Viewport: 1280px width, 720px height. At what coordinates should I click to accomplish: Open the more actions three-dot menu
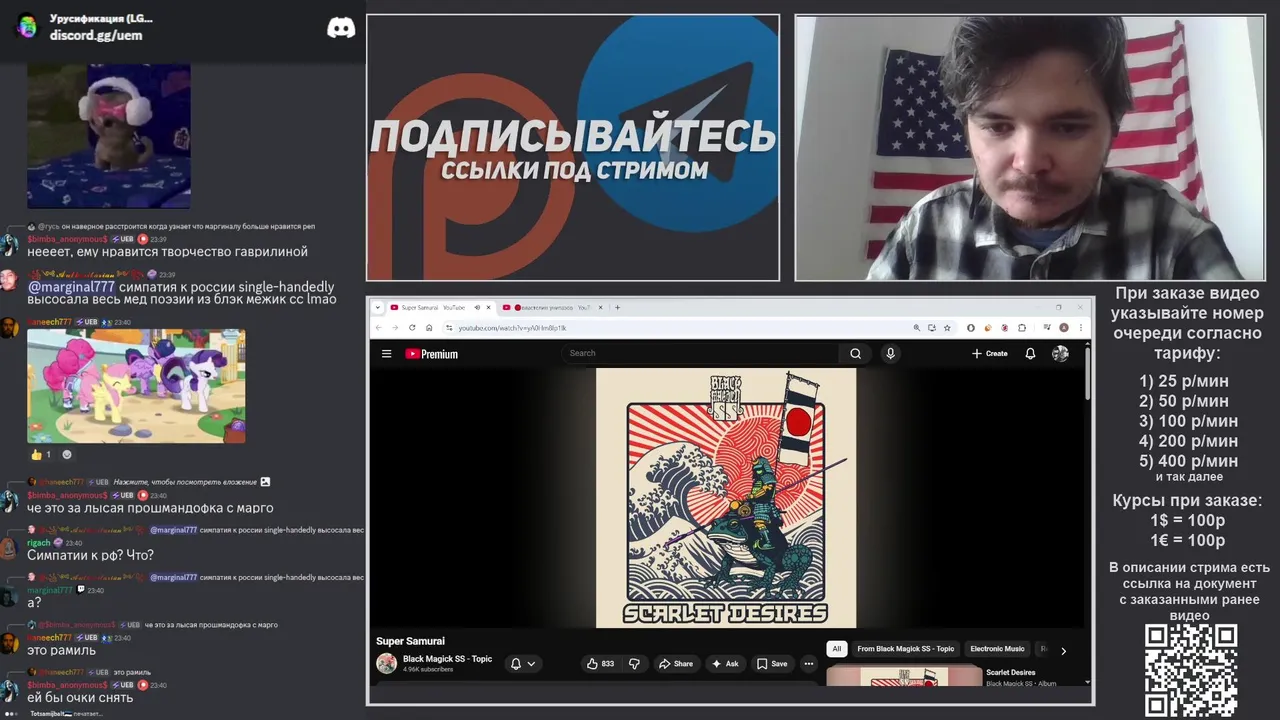(809, 664)
